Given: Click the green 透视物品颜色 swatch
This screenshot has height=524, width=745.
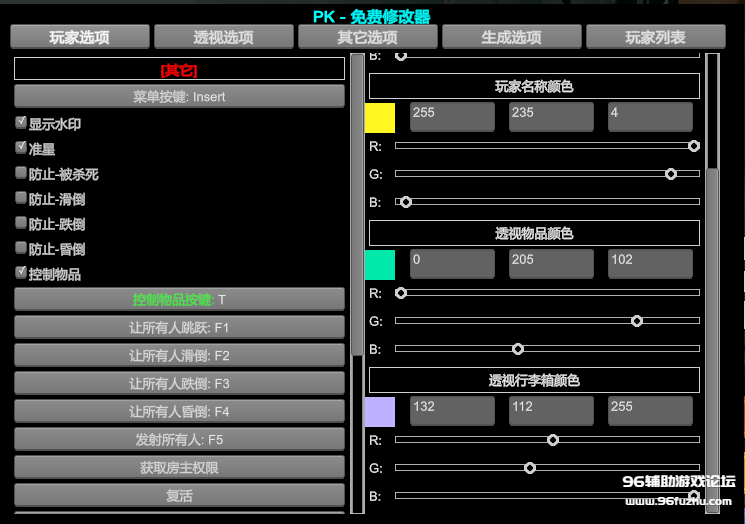Looking at the screenshot, I should pyautogui.click(x=380, y=265).
